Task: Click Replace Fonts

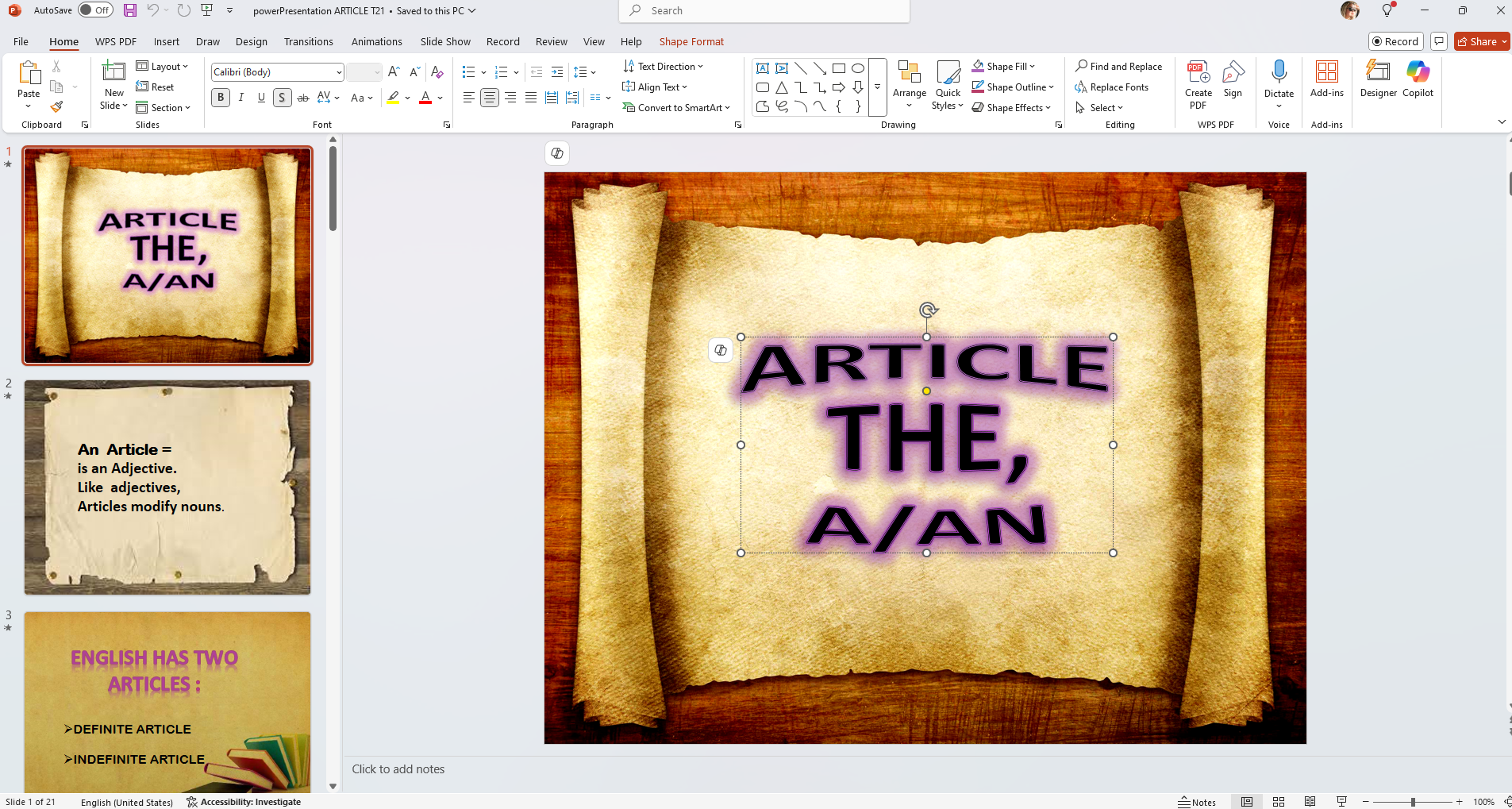Action: tap(1112, 87)
